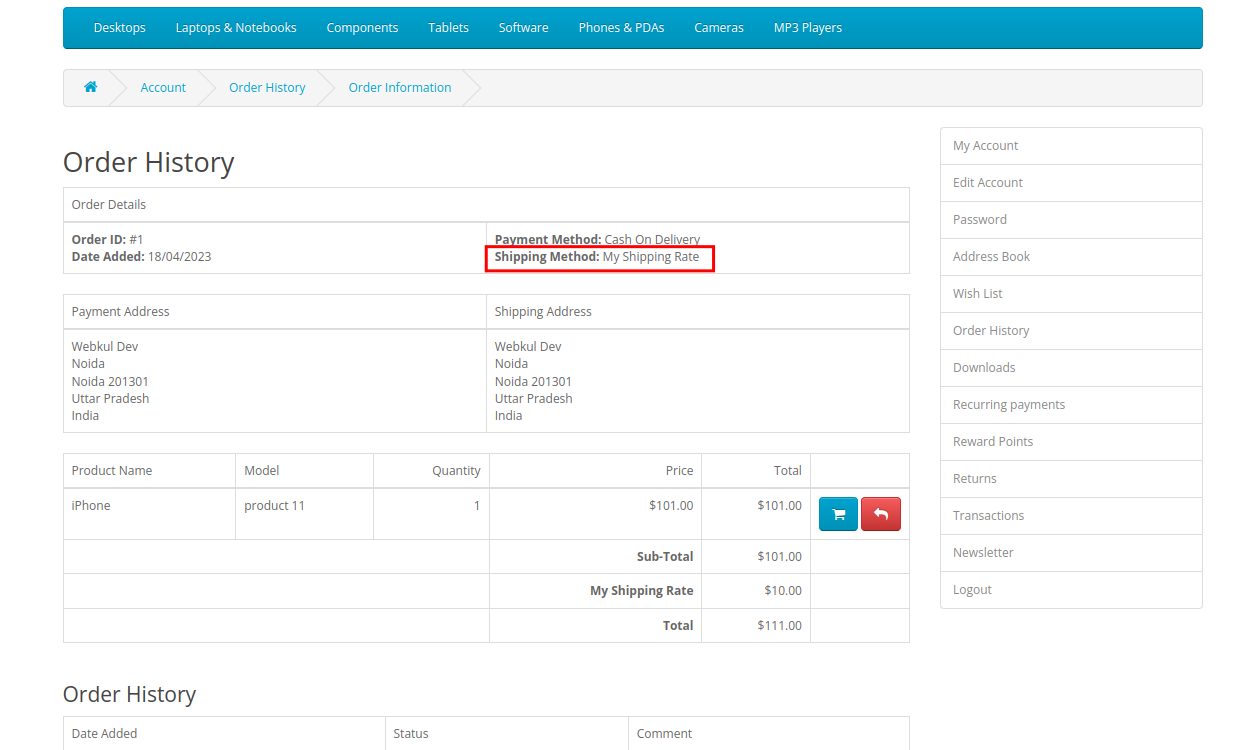Select the iPhone product name cell

150,514
